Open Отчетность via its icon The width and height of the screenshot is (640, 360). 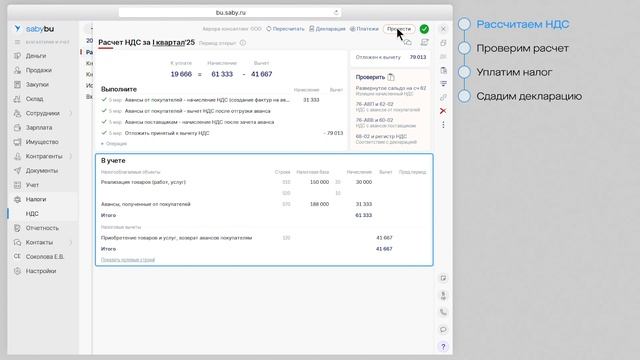click(17, 228)
